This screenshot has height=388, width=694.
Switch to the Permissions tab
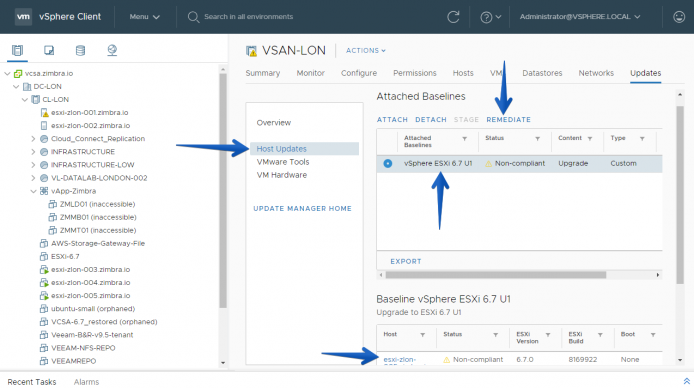coord(415,73)
